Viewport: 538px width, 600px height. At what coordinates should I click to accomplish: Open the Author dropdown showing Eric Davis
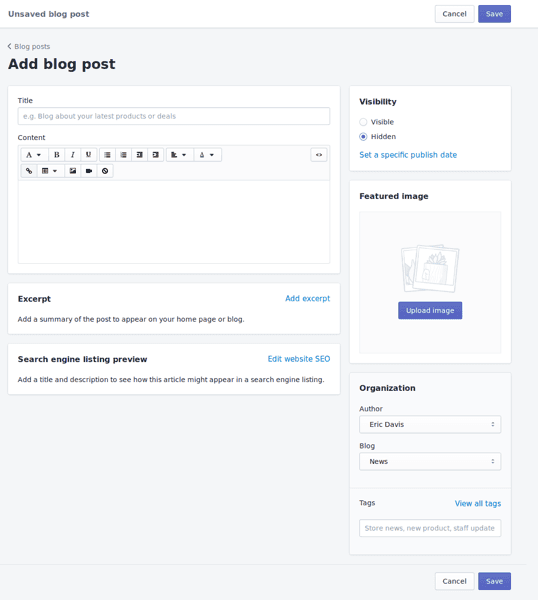click(x=430, y=424)
